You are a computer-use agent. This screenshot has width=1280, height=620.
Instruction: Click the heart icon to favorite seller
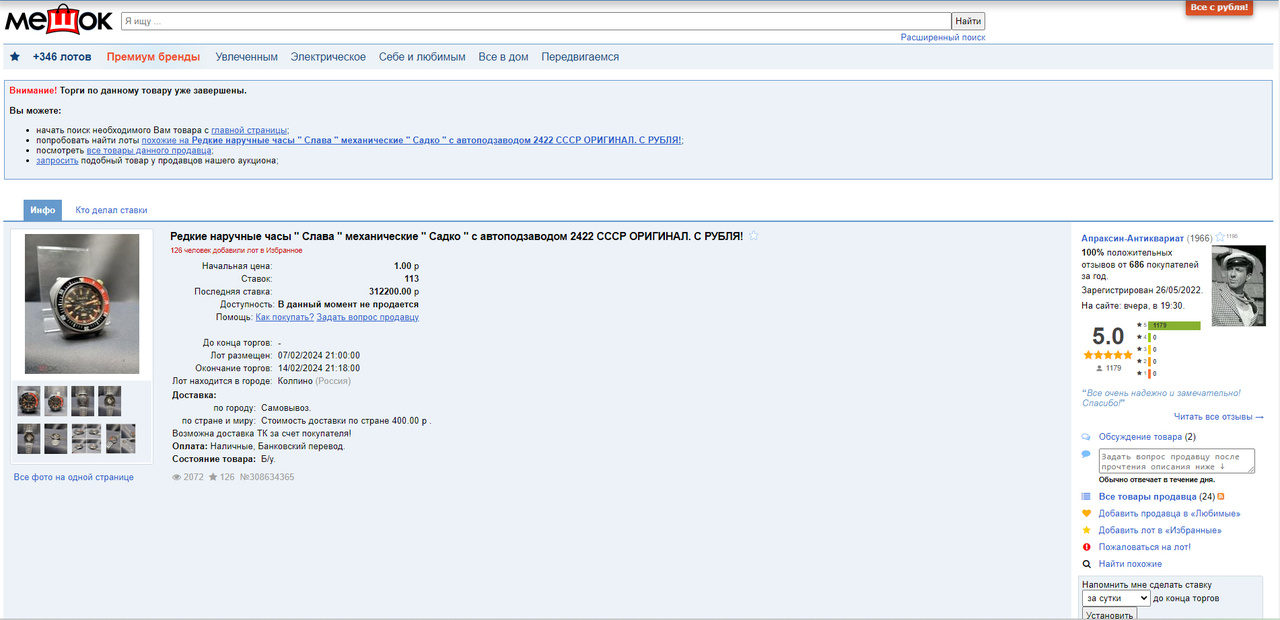[x=1087, y=513]
